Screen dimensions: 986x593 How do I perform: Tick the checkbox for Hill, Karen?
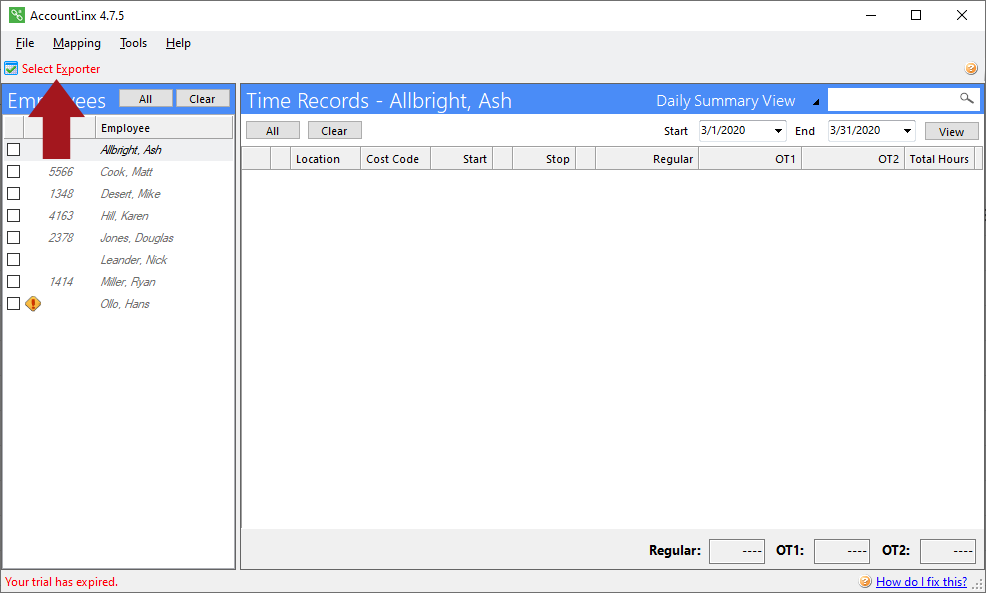coord(14,216)
